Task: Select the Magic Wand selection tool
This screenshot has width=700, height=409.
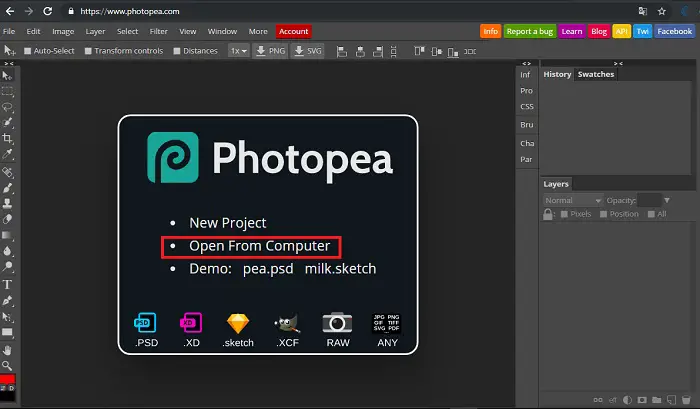Action: coord(8,122)
